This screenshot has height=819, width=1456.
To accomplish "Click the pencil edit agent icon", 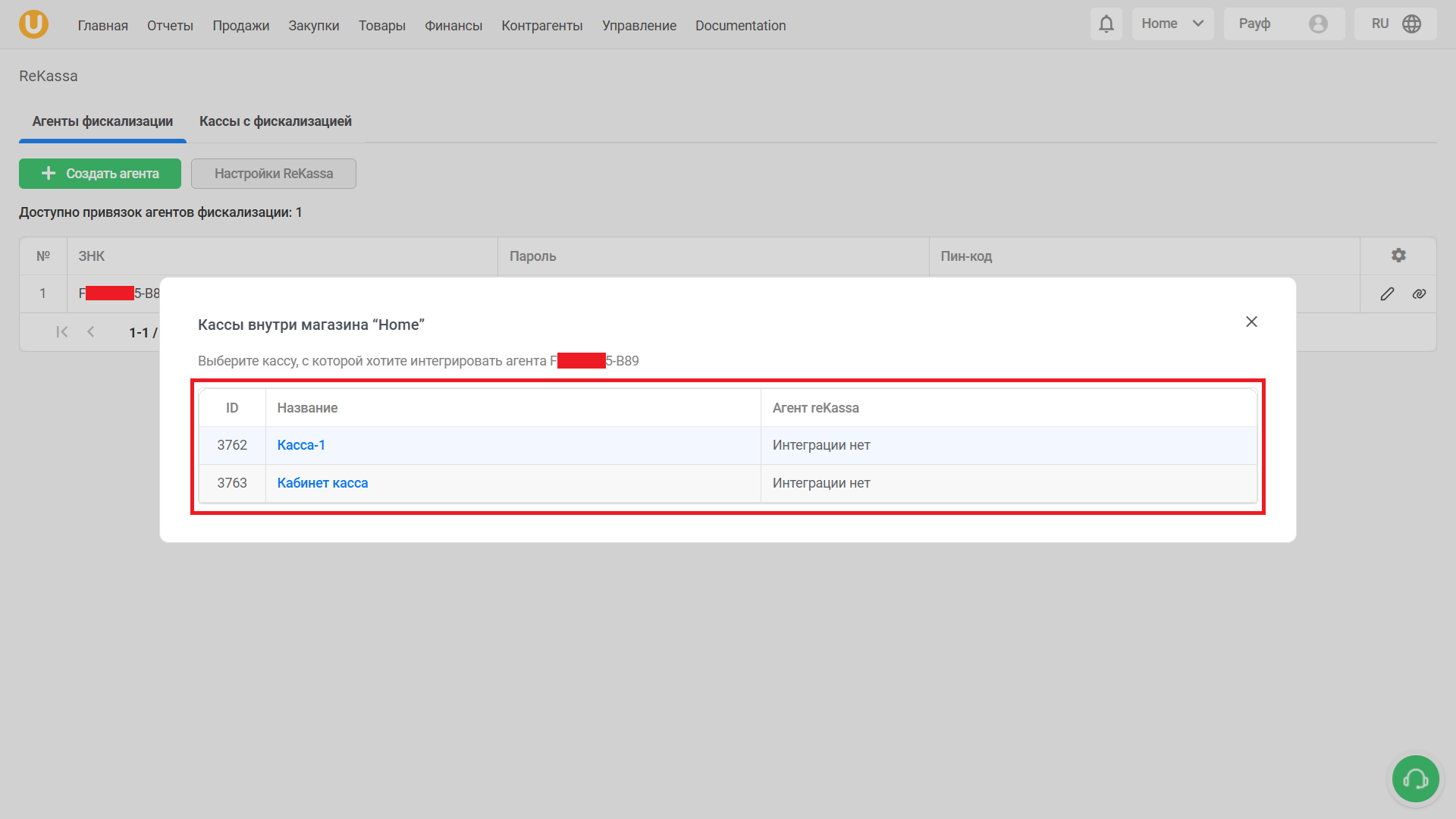I will pos(1387,294).
